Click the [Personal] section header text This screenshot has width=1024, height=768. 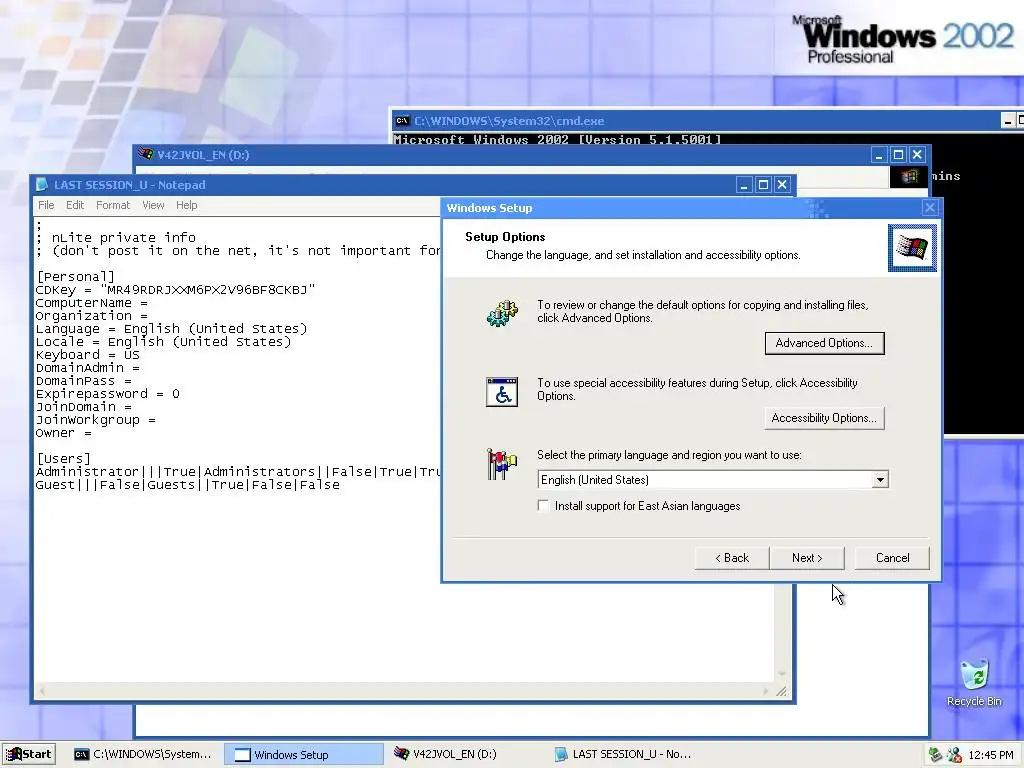coord(75,276)
